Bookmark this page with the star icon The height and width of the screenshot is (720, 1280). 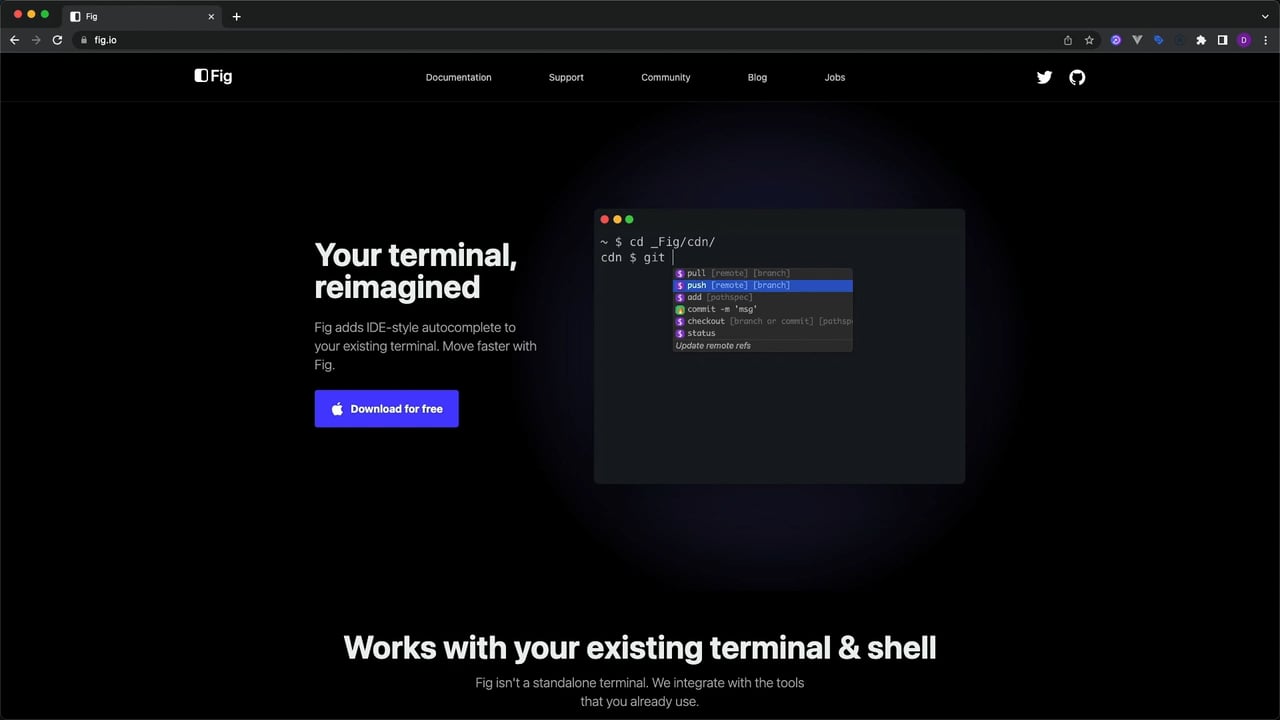pos(1089,40)
